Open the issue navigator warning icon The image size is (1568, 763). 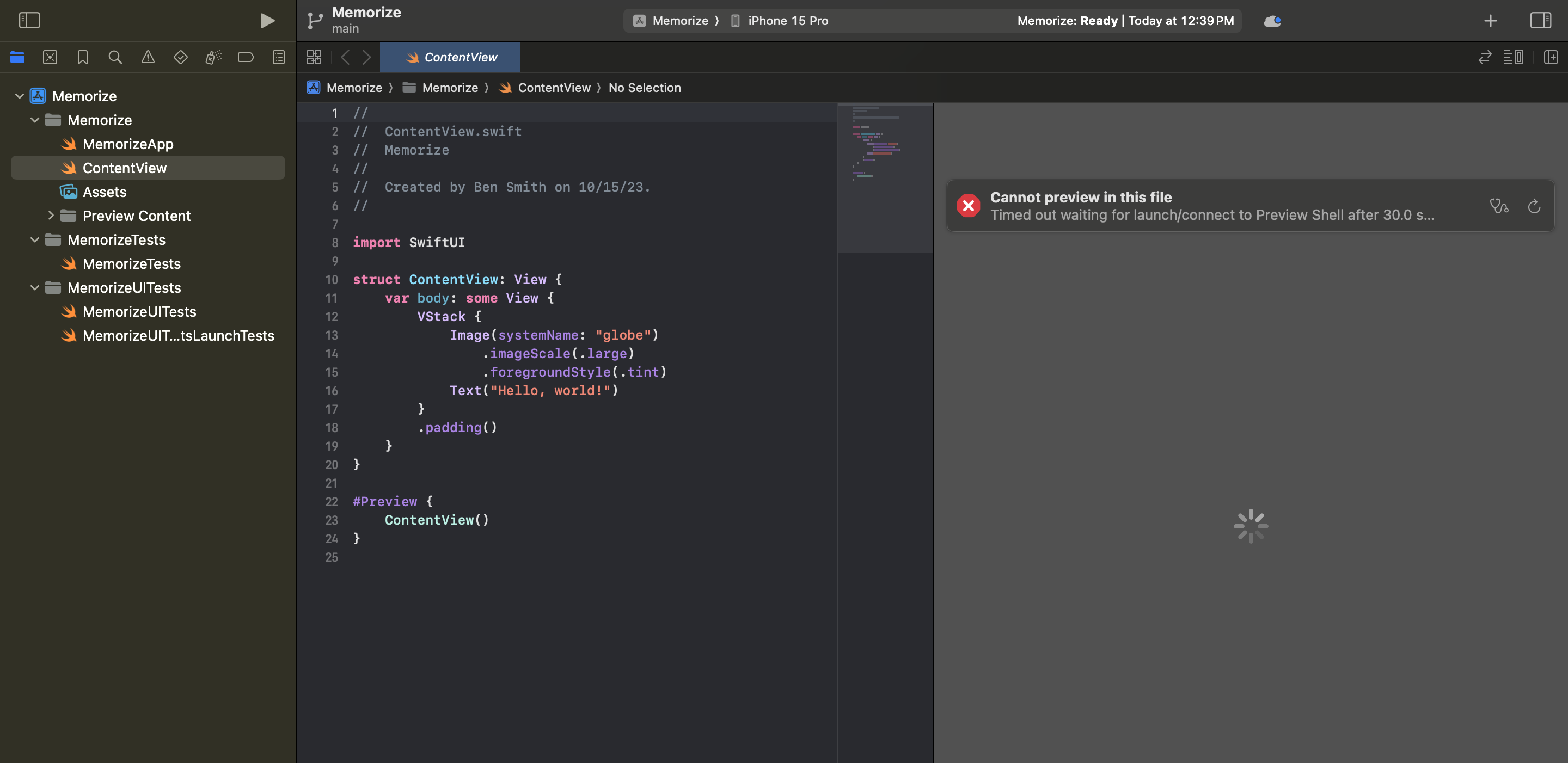(x=148, y=57)
